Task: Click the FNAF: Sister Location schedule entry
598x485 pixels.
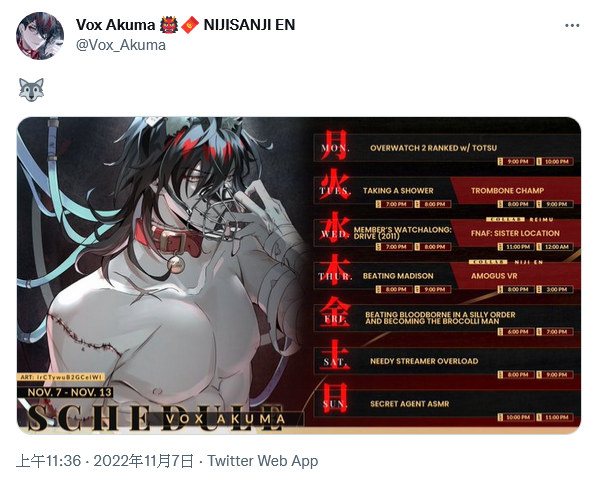Action: (515, 233)
